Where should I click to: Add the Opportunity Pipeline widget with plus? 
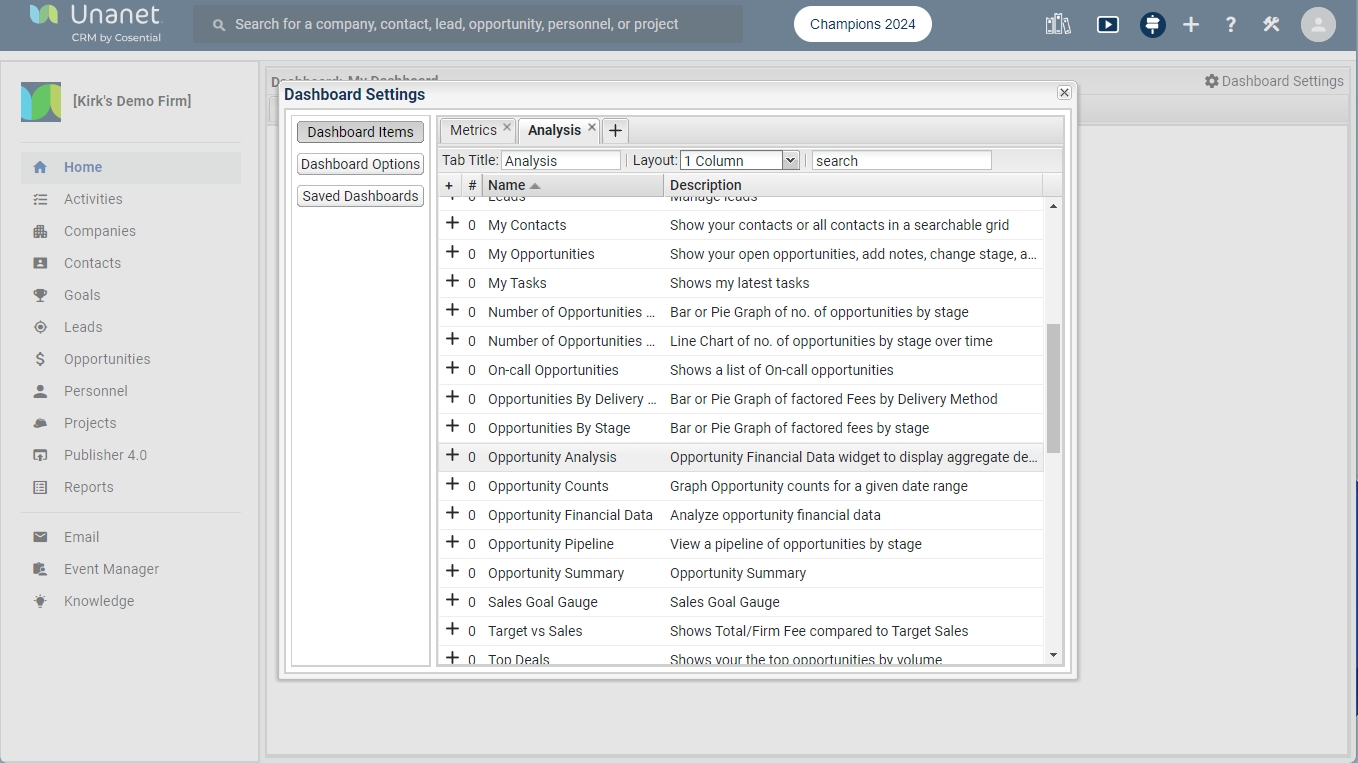point(452,543)
